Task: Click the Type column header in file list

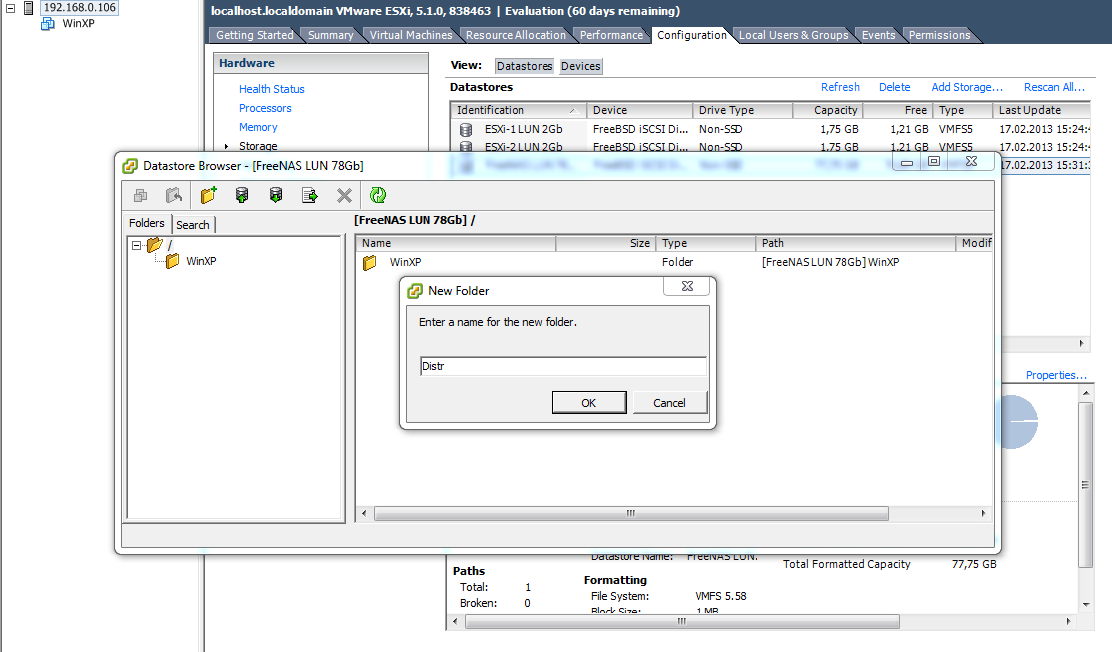Action: (x=706, y=243)
